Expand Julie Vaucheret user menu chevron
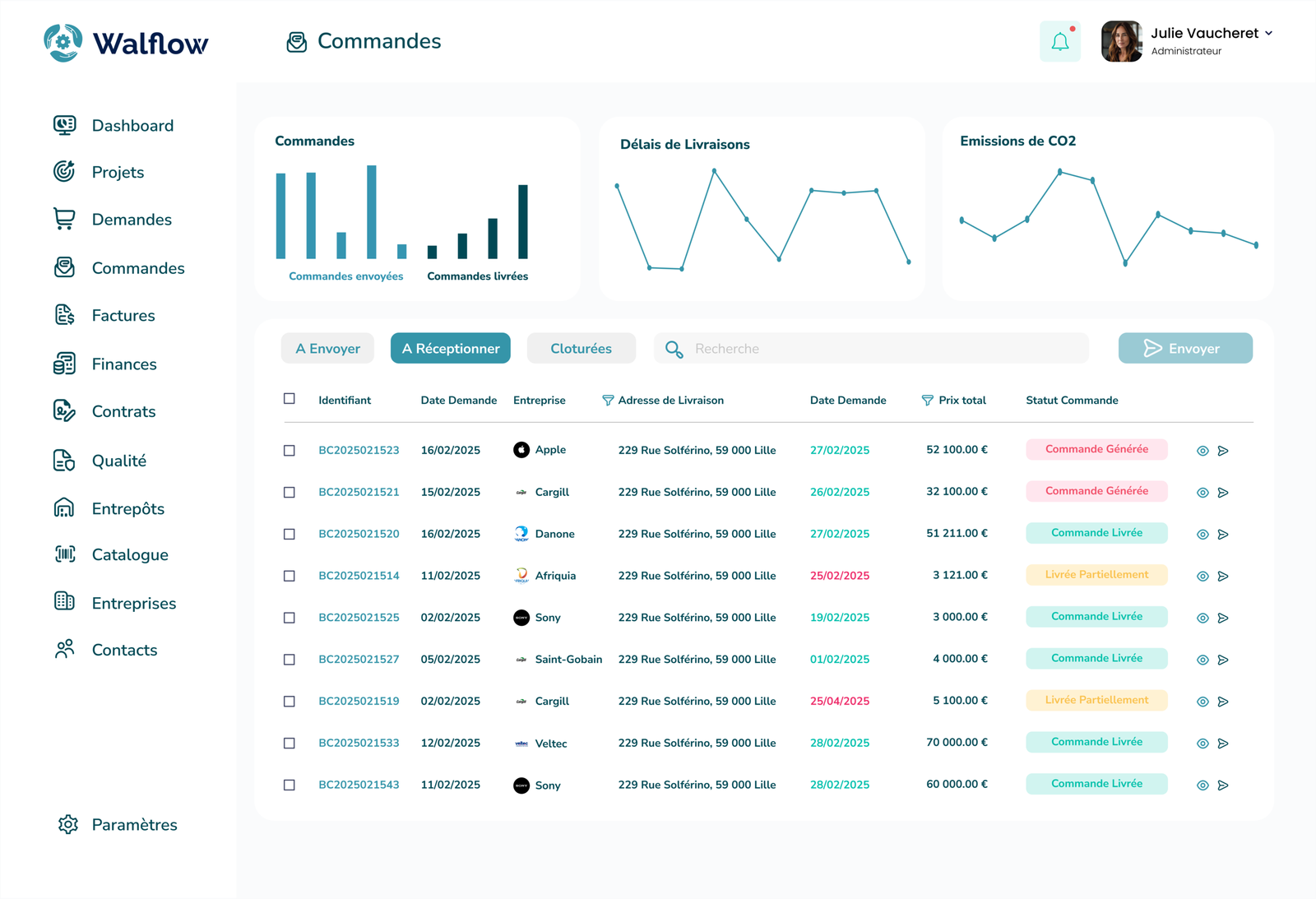 coord(1268,34)
